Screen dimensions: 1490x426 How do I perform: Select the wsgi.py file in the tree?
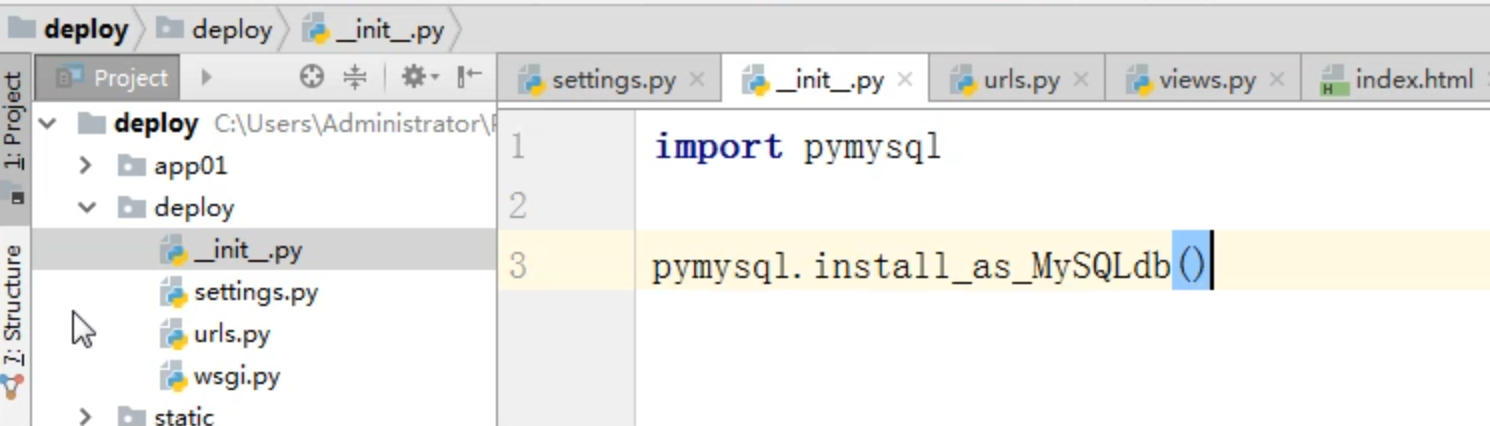point(236,377)
